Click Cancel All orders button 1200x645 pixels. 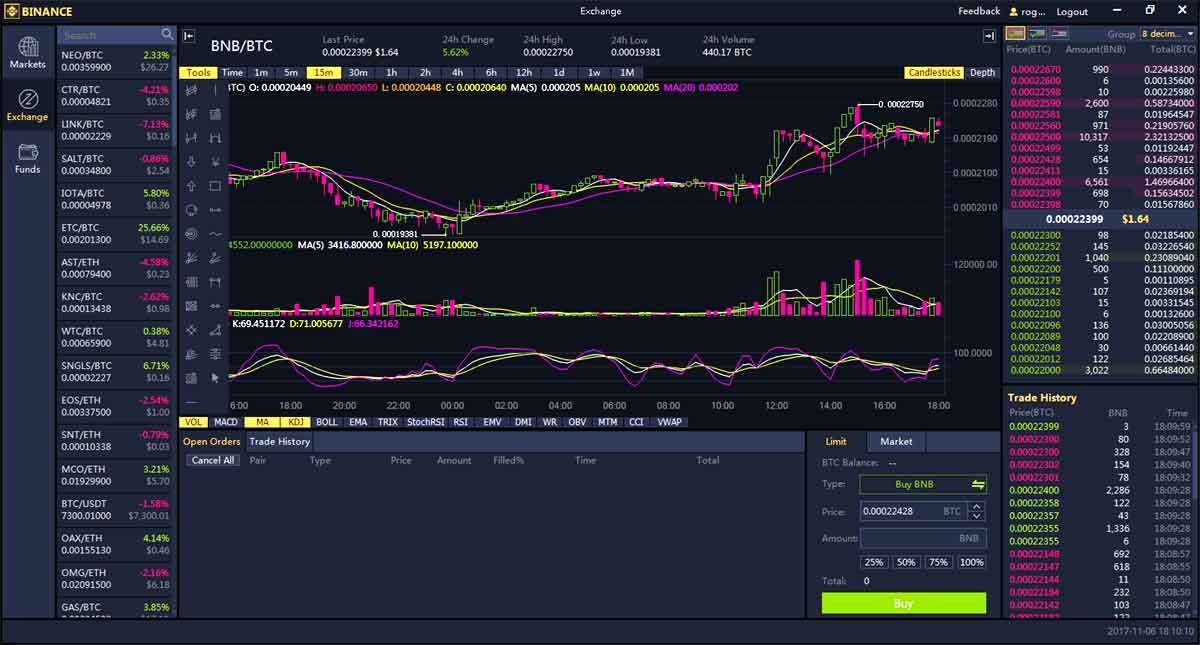(213, 460)
